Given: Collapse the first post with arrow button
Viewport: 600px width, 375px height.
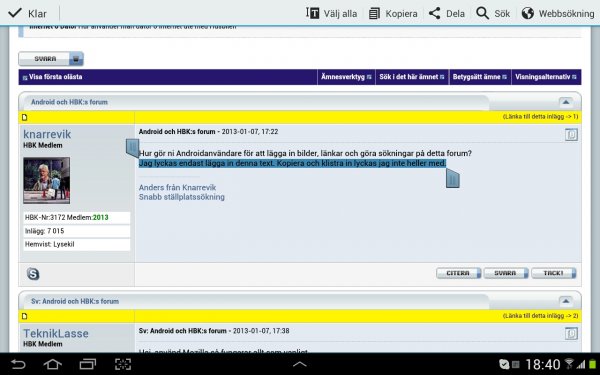Looking at the screenshot, I should point(566,102).
